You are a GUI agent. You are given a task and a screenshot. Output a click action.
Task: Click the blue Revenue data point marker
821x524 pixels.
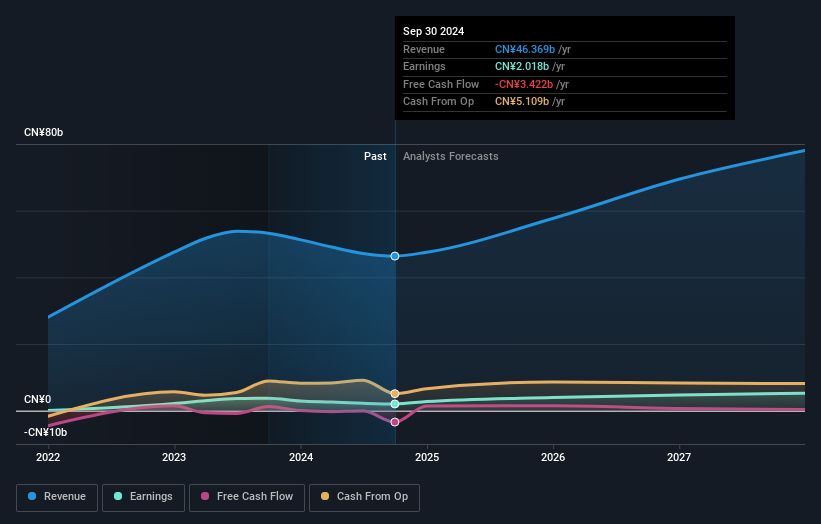[395, 256]
